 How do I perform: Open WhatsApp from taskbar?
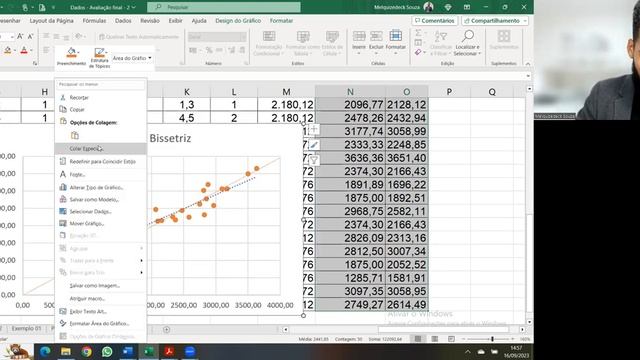point(107,351)
